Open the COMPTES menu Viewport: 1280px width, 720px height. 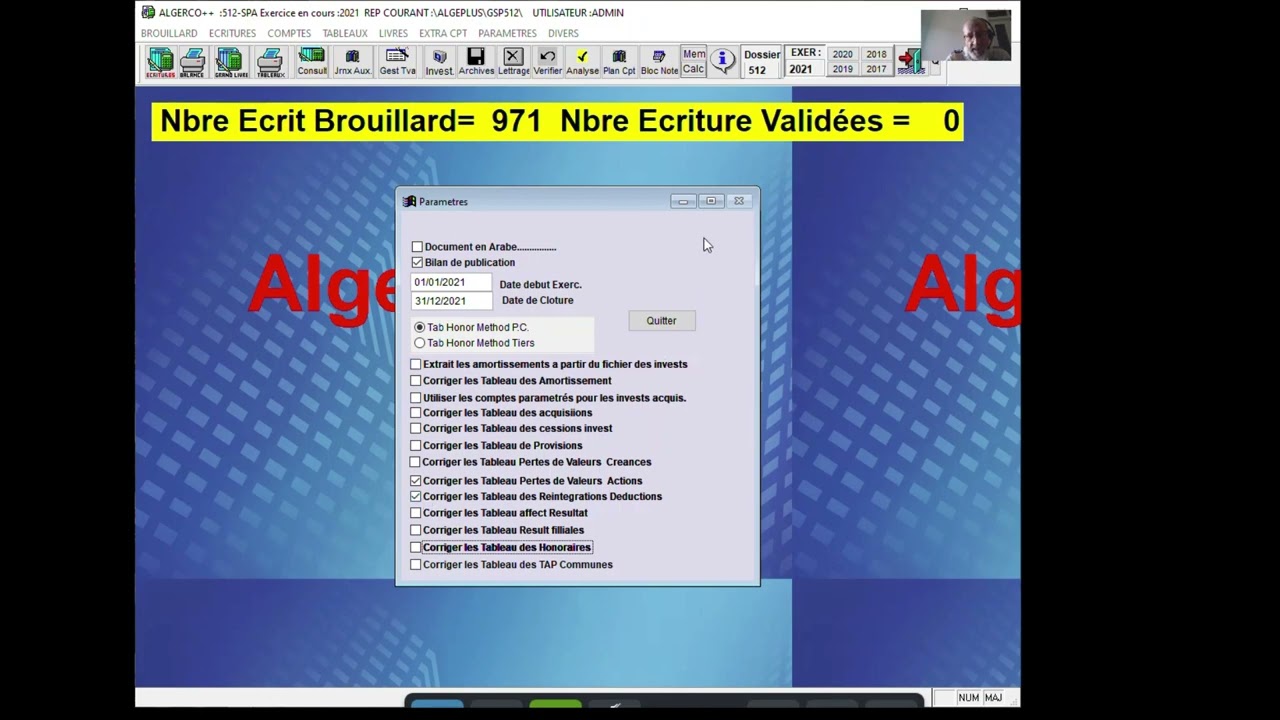[289, 33]
